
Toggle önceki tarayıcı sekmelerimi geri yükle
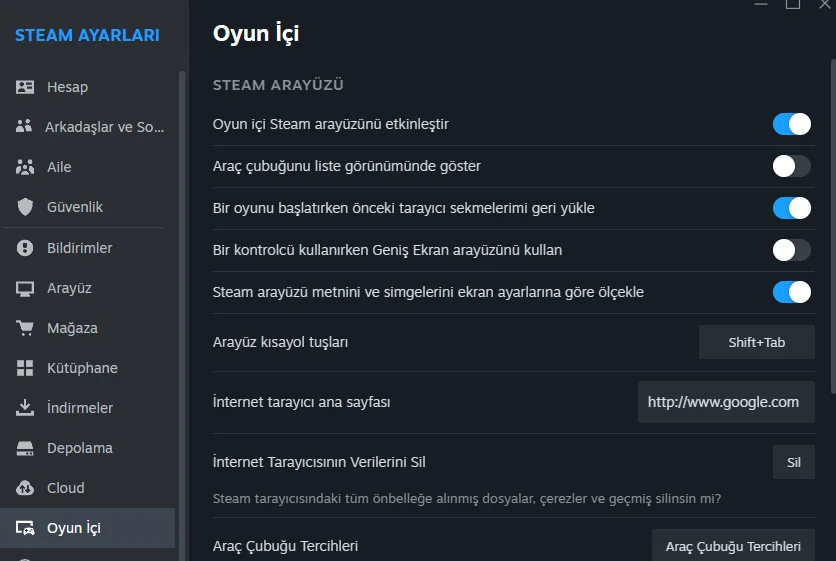(792, 208)
